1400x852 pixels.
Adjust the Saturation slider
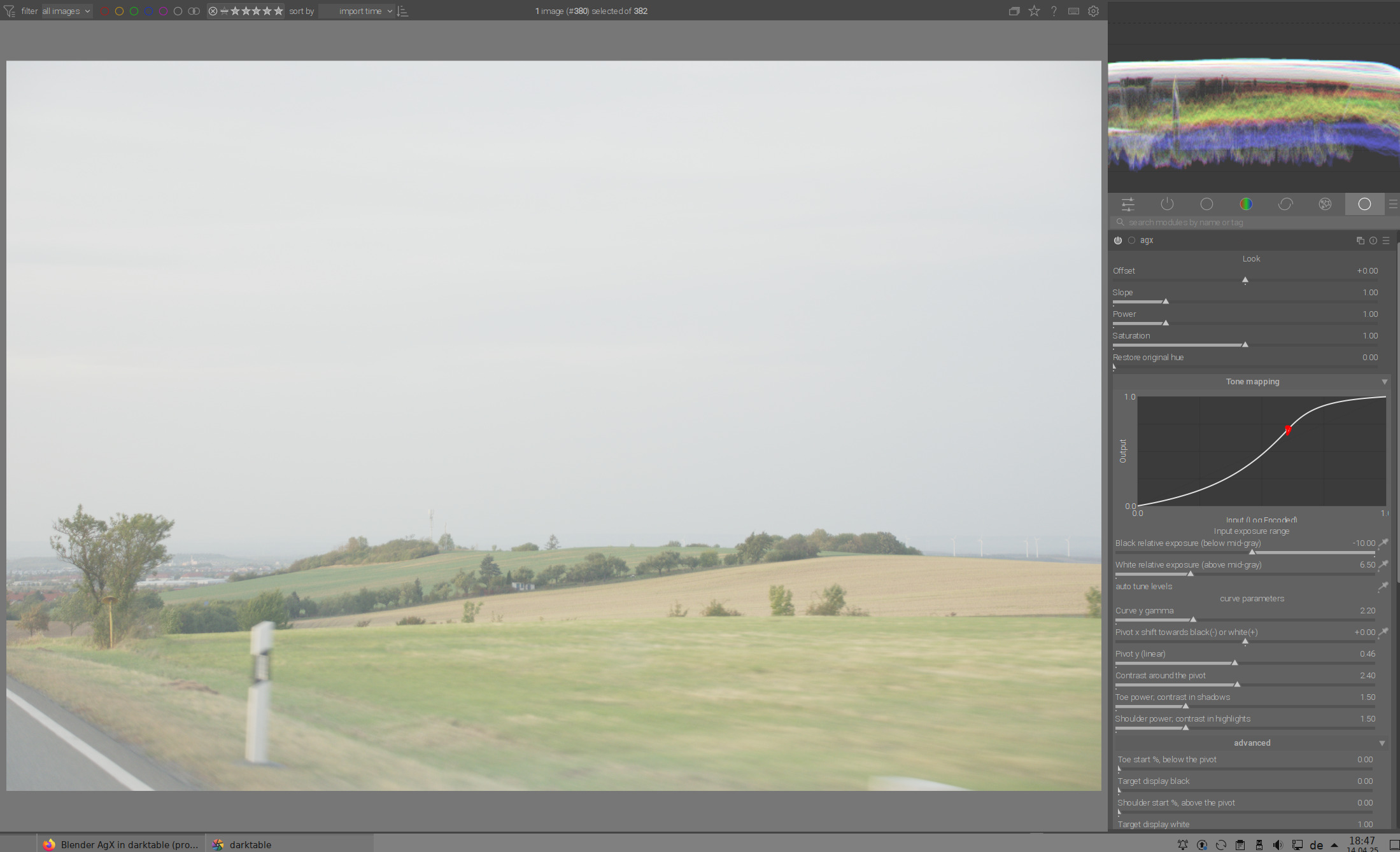1245,344
